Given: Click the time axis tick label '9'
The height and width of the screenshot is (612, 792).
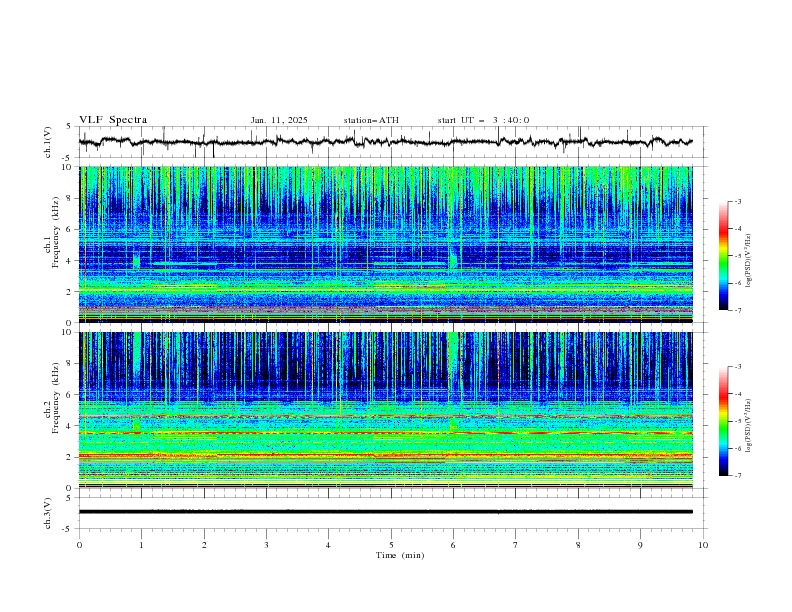Looking at the screenshot, I should [x=640, y=545].
